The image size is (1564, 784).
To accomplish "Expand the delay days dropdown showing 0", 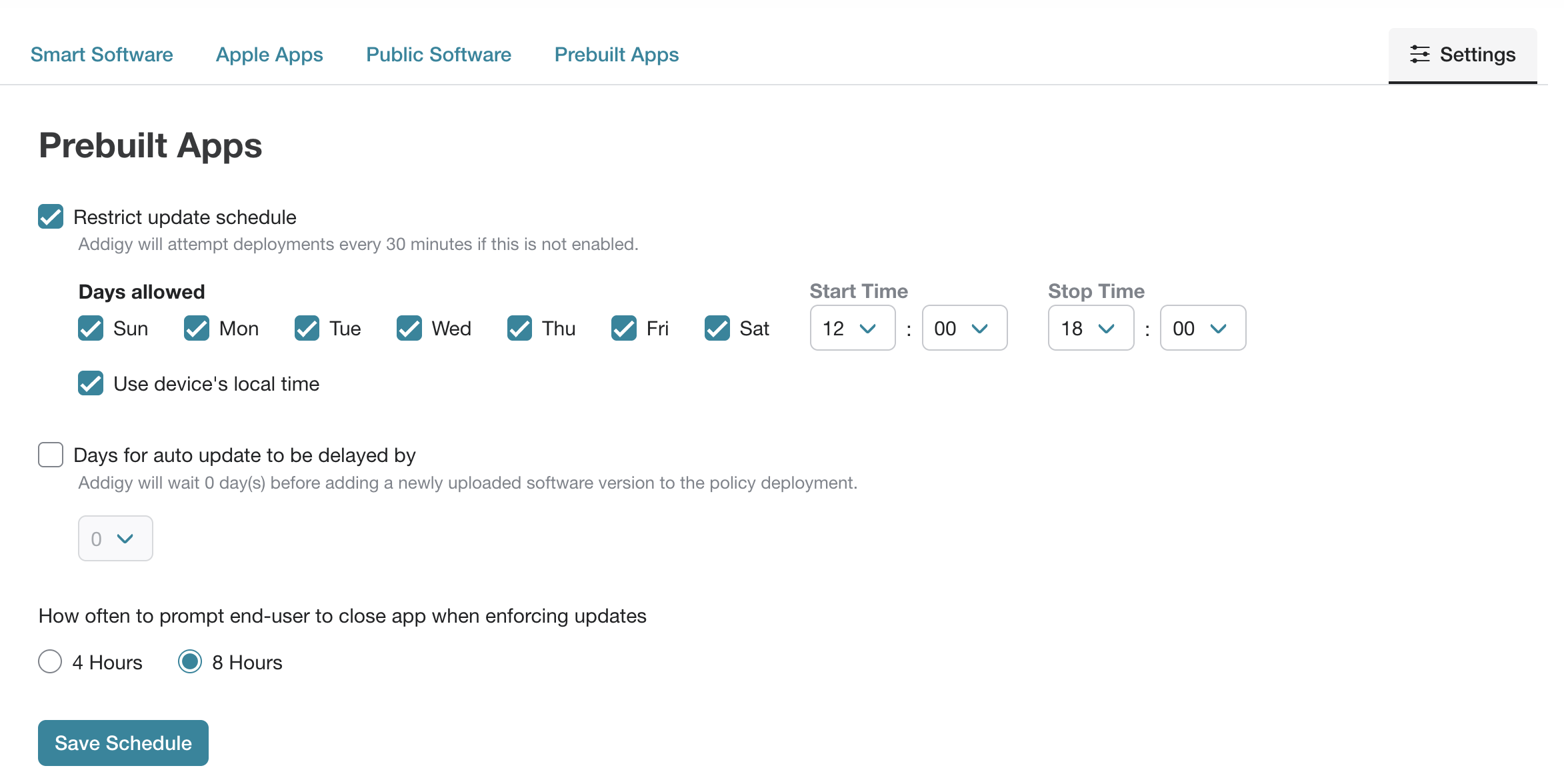I will point(115,538).
